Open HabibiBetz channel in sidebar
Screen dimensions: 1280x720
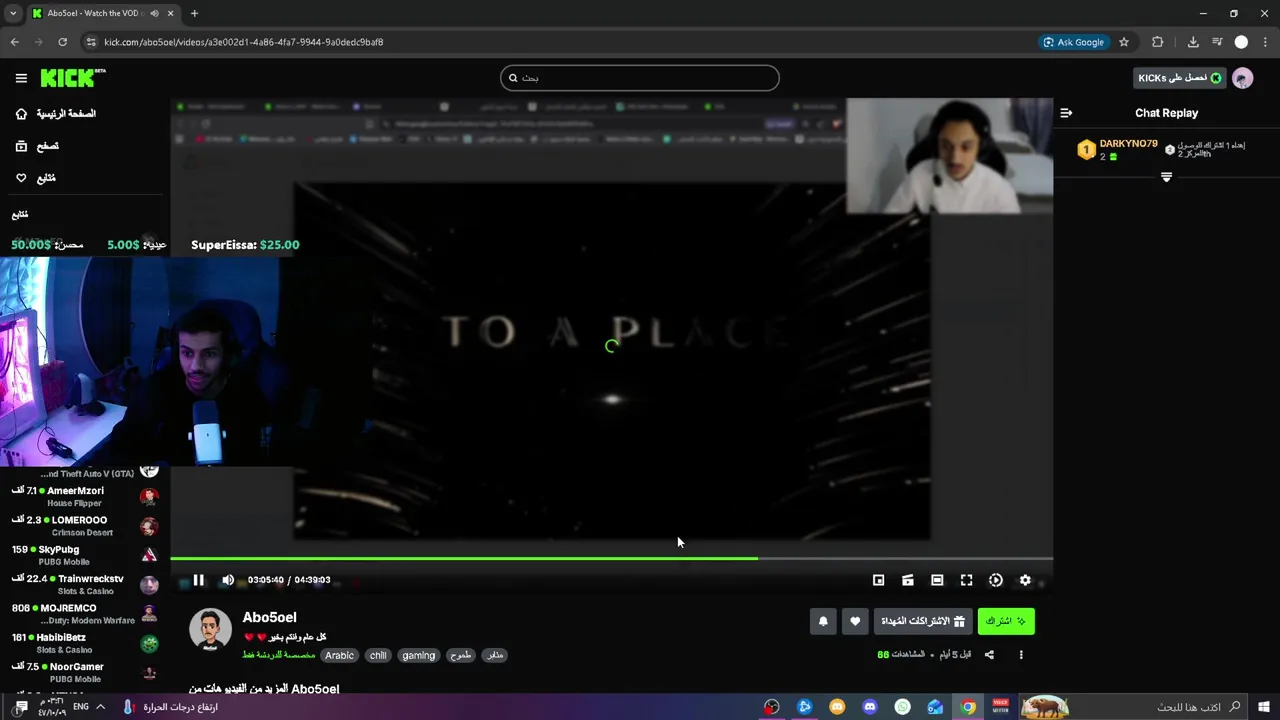[x=85, y=643]
